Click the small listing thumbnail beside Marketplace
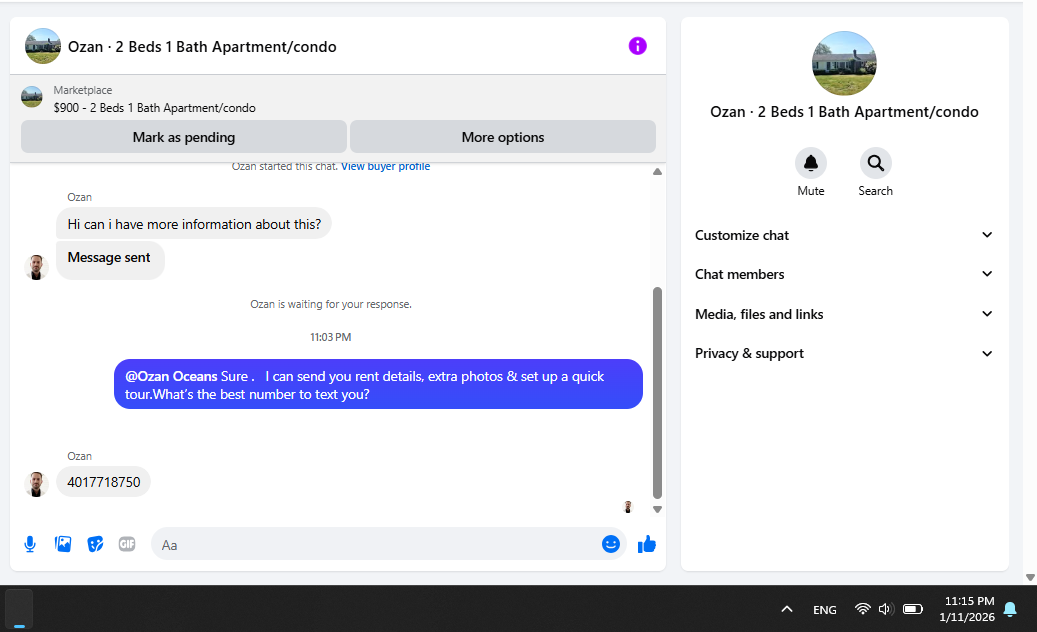The width and height of the screenshot is (1037, 632). coord(32,97)
